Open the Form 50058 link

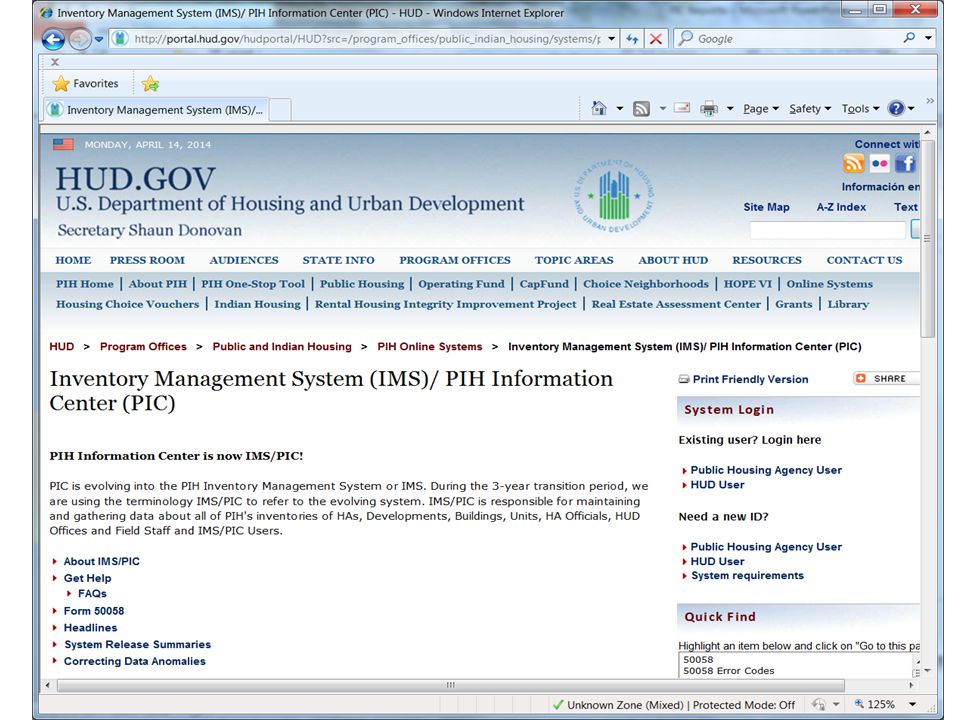tap(94, 611)
